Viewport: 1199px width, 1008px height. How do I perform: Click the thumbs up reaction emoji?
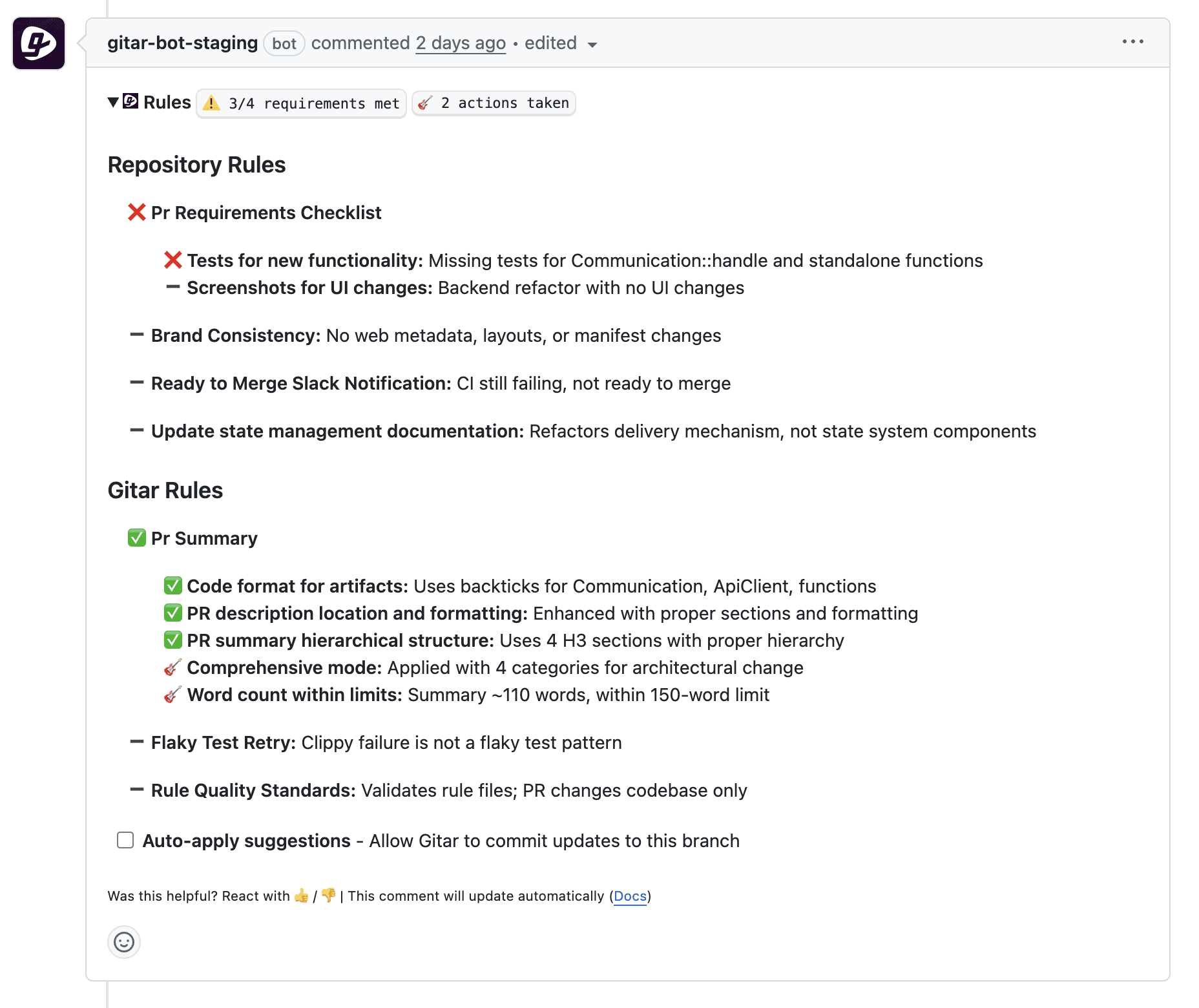[x=302, y=896]
